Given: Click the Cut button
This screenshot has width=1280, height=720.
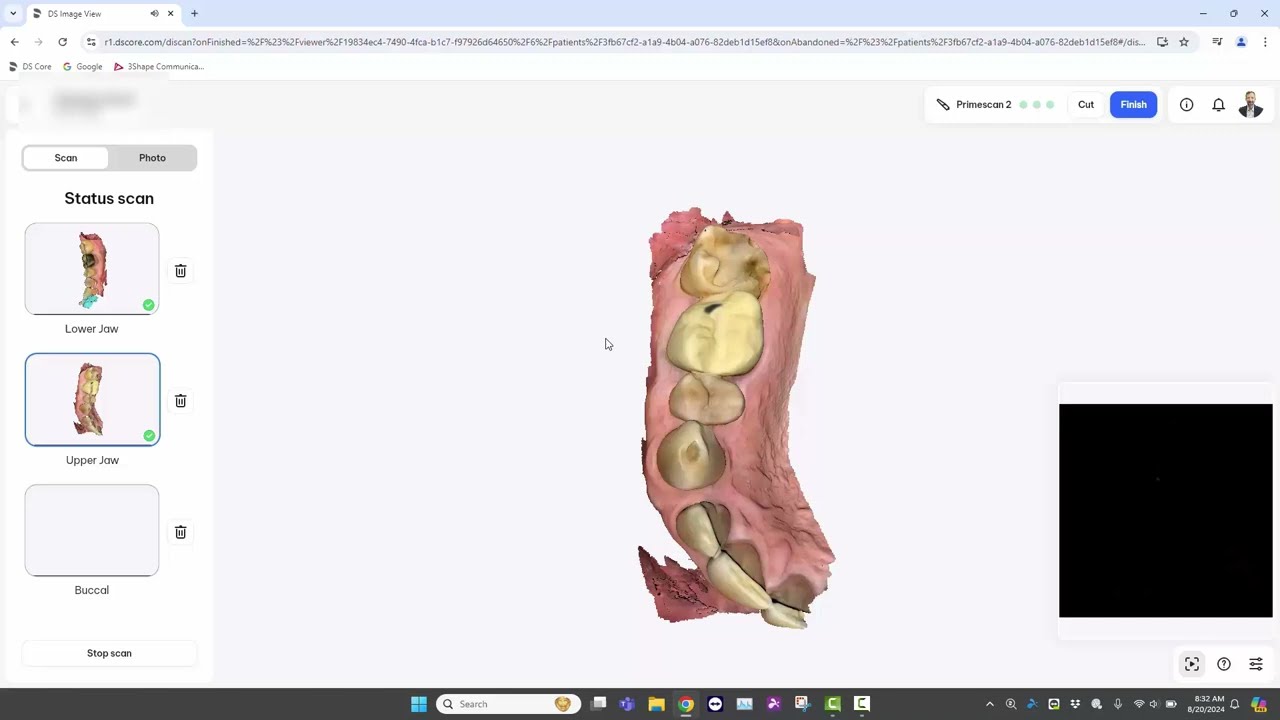Looking at the screenshot, I should click(x=1086, y=105).
